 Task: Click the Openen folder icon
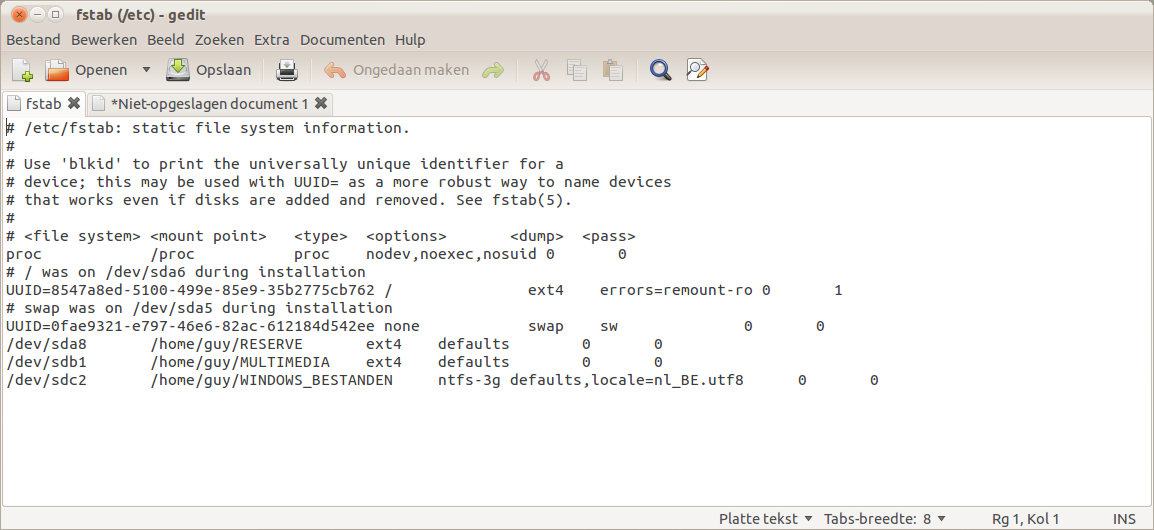click(x=57, y=70)
